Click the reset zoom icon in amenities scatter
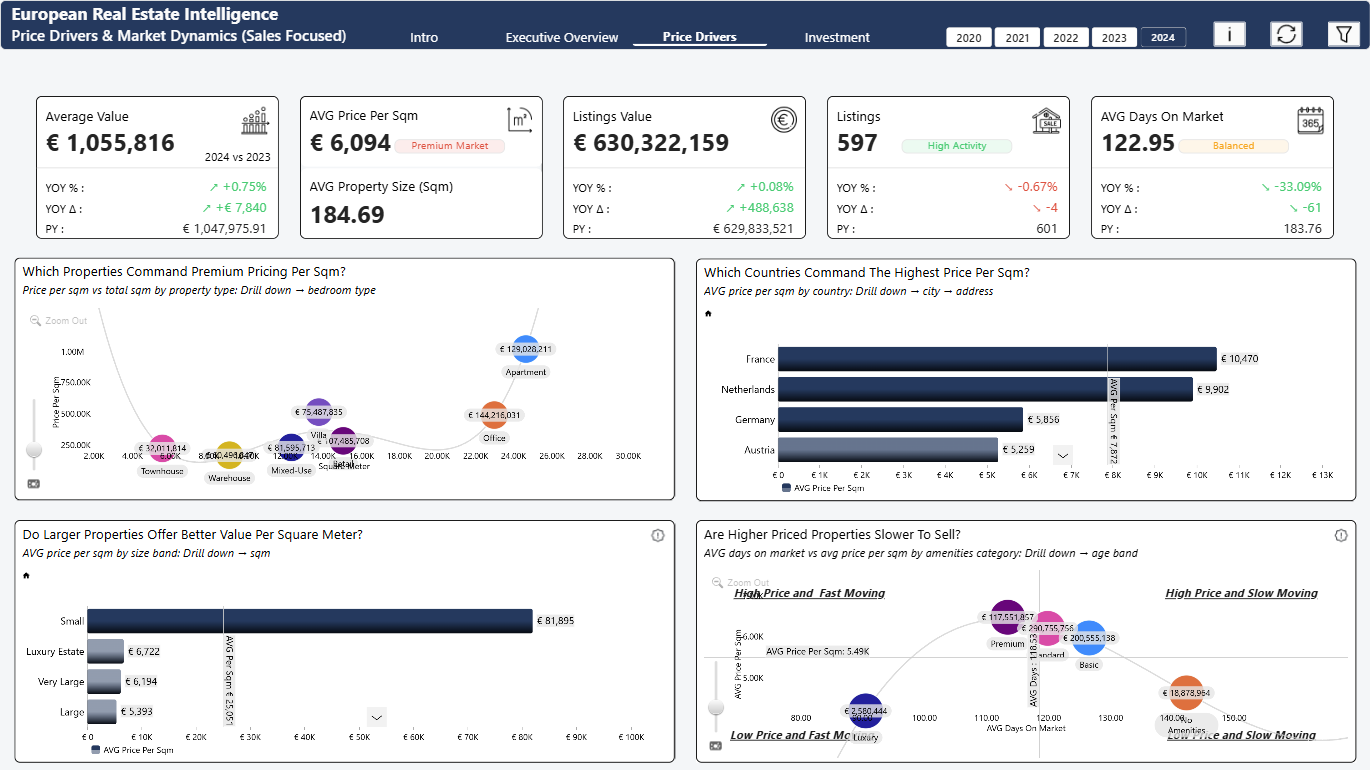1370x770 pixels. coord(715,745)
